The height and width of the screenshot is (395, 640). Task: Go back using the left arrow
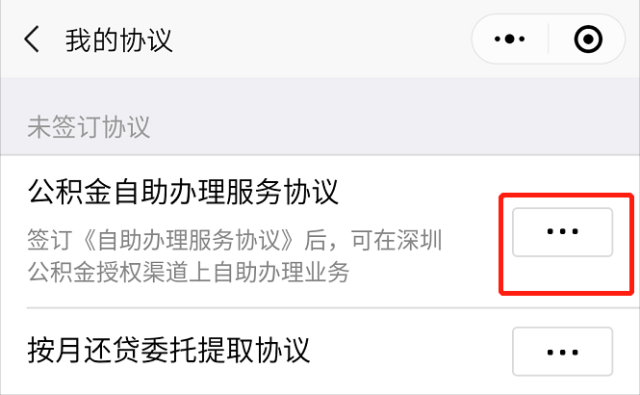tap(31, 39)
